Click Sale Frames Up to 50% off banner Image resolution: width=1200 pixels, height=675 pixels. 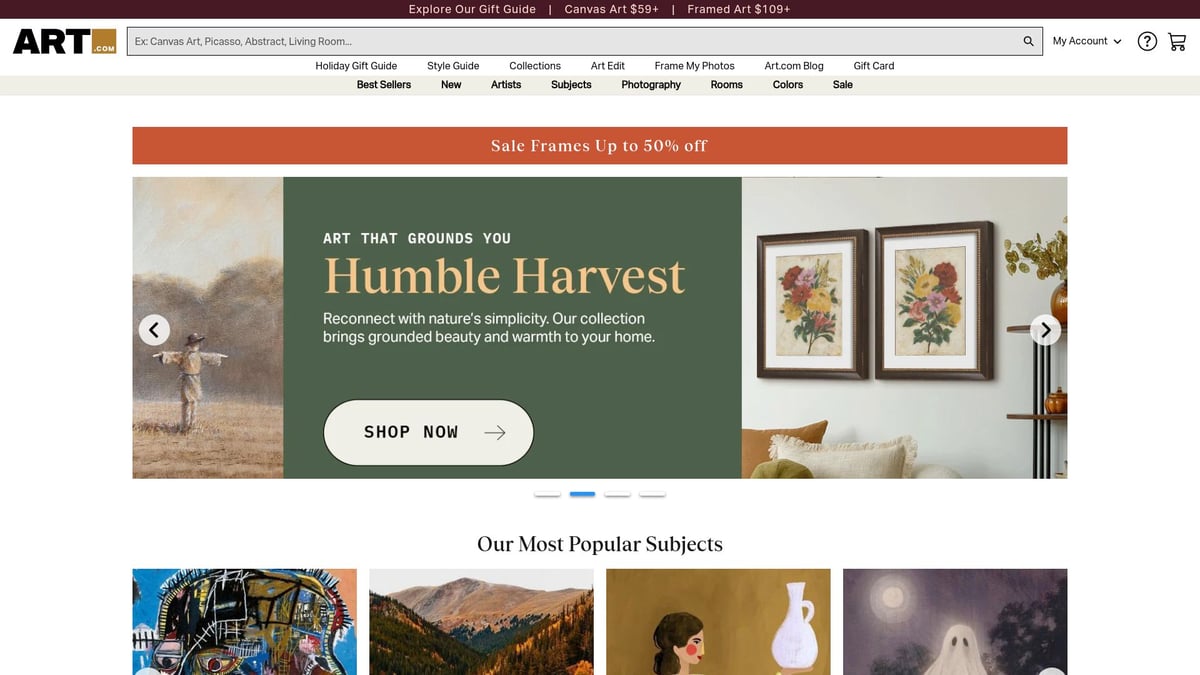(x=600, y=145)
